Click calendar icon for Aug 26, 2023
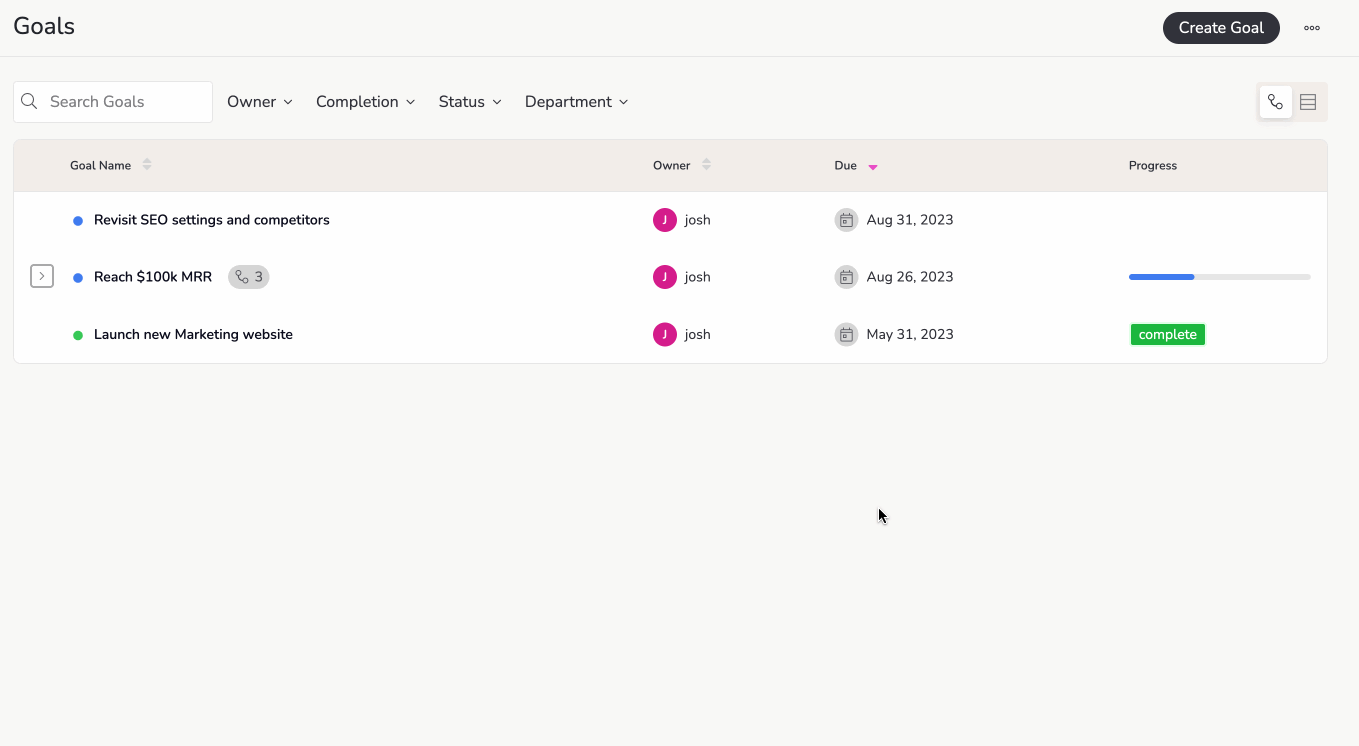This screenshot has width=1359, height=746. coord(846,277)
